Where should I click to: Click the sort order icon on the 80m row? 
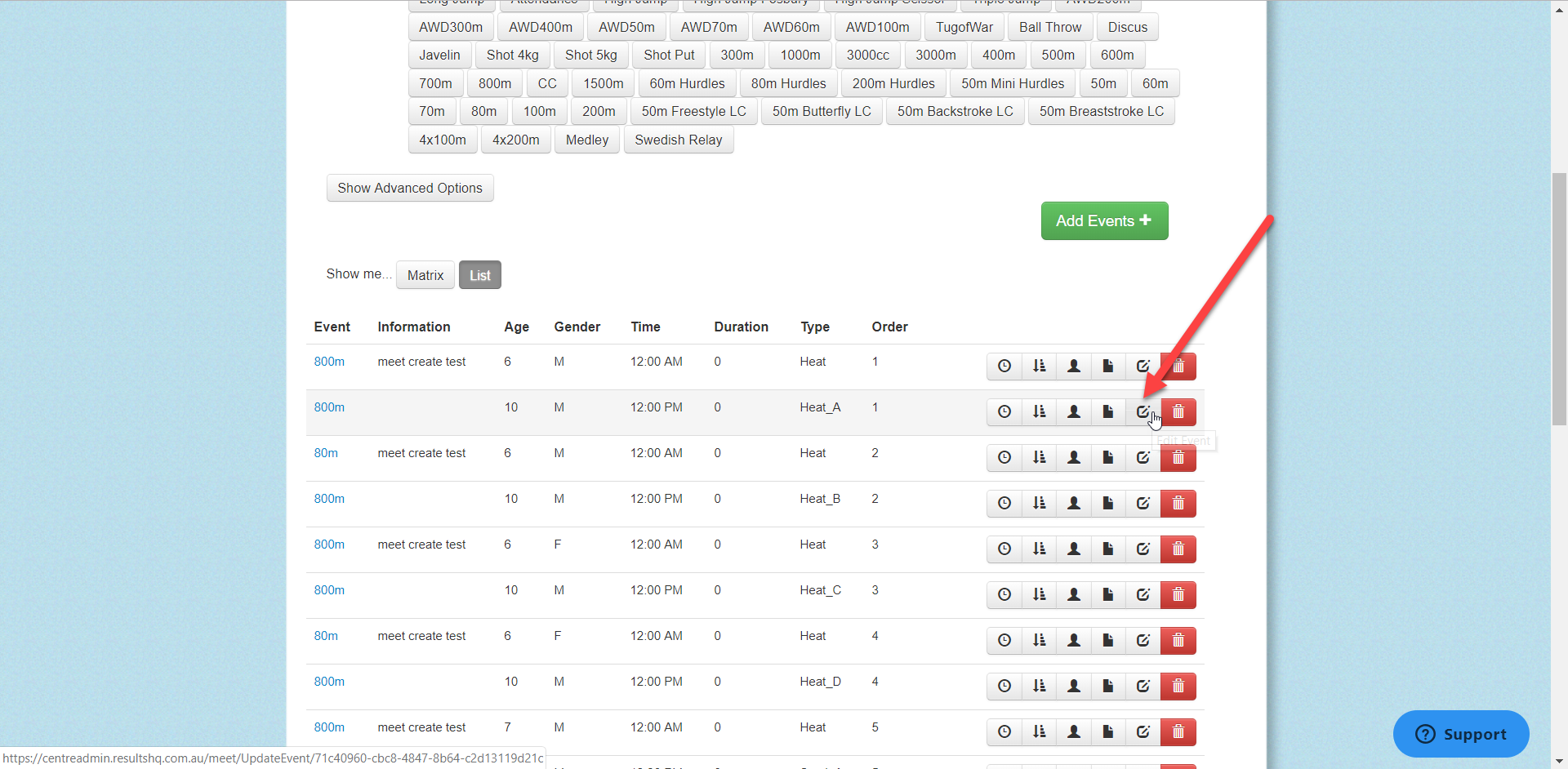point(1039,458)
